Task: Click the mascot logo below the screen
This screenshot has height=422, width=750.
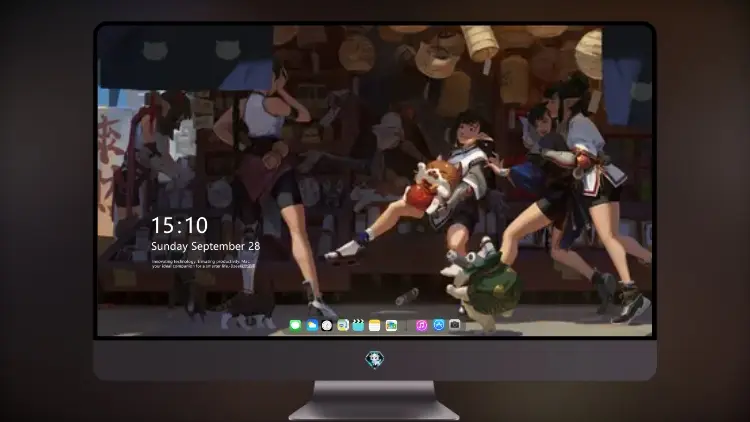Action: 375,360
